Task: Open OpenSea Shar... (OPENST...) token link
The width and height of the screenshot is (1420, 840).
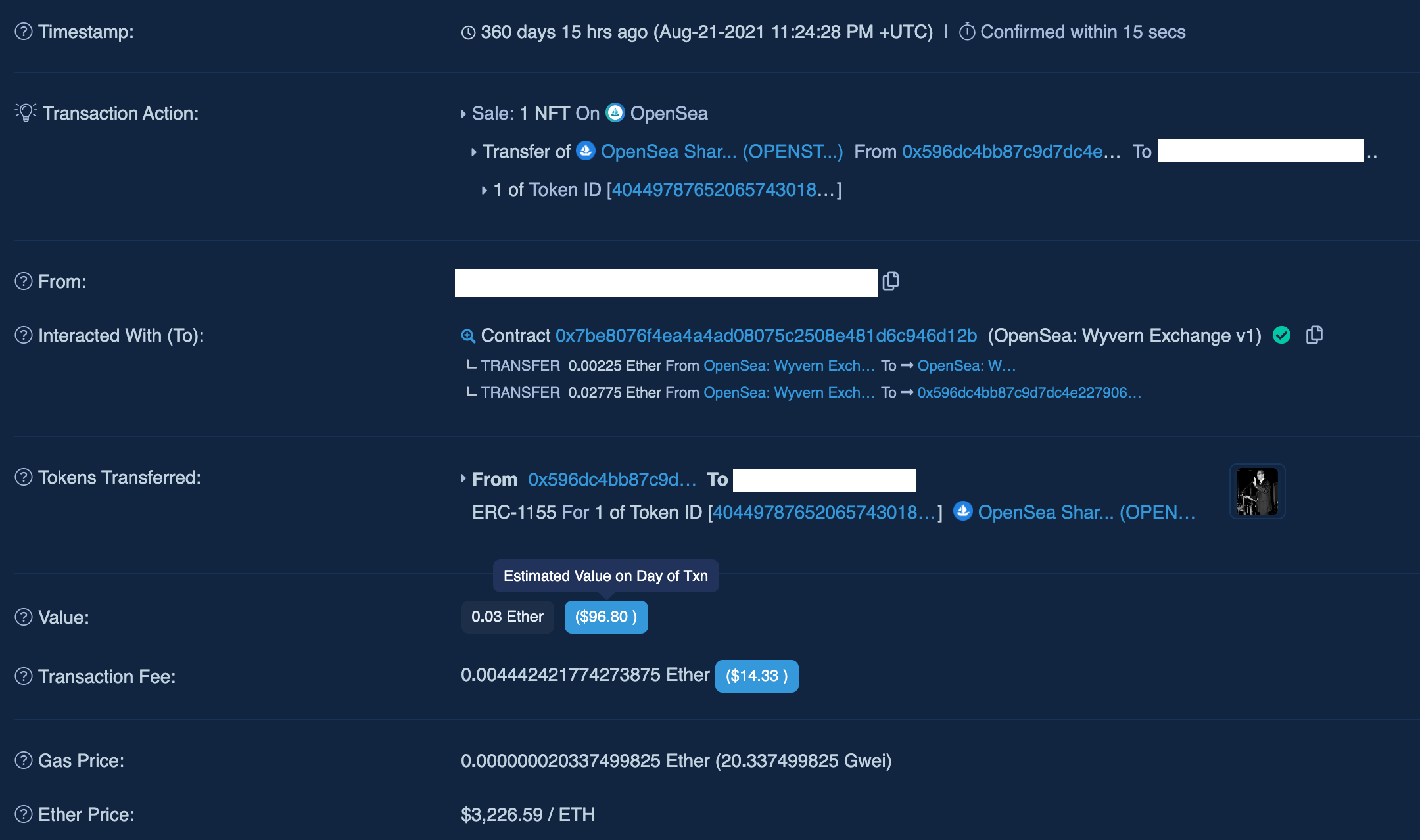Action: pos(721,151)
